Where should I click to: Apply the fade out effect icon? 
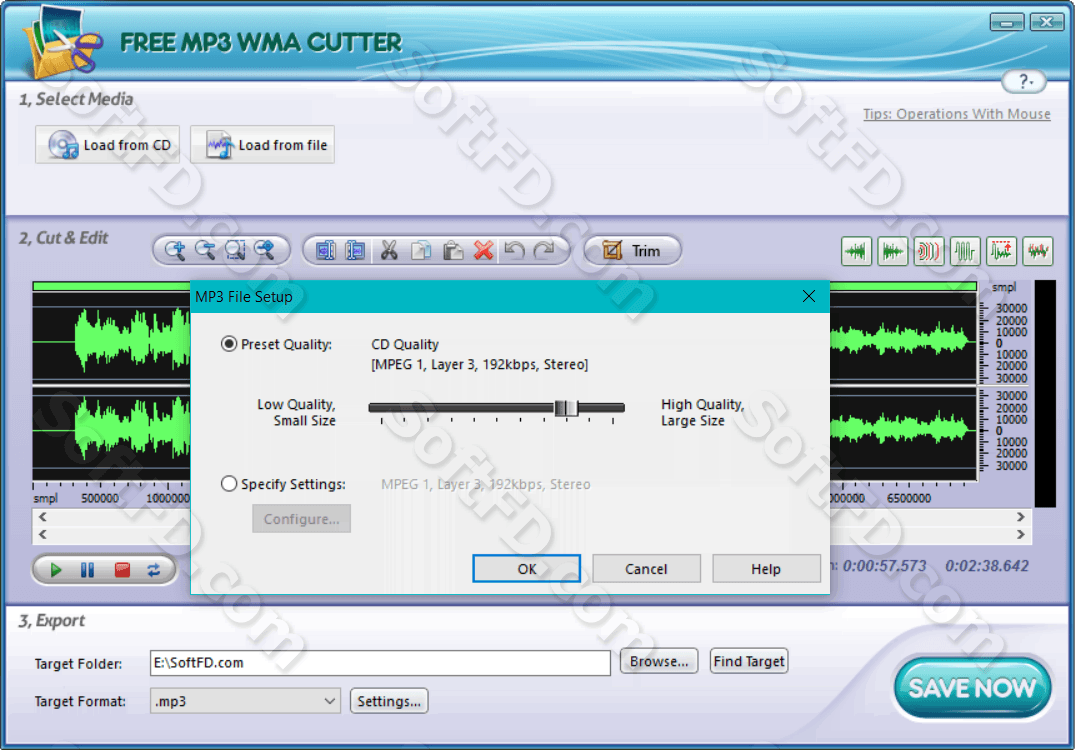pos(892,251)
